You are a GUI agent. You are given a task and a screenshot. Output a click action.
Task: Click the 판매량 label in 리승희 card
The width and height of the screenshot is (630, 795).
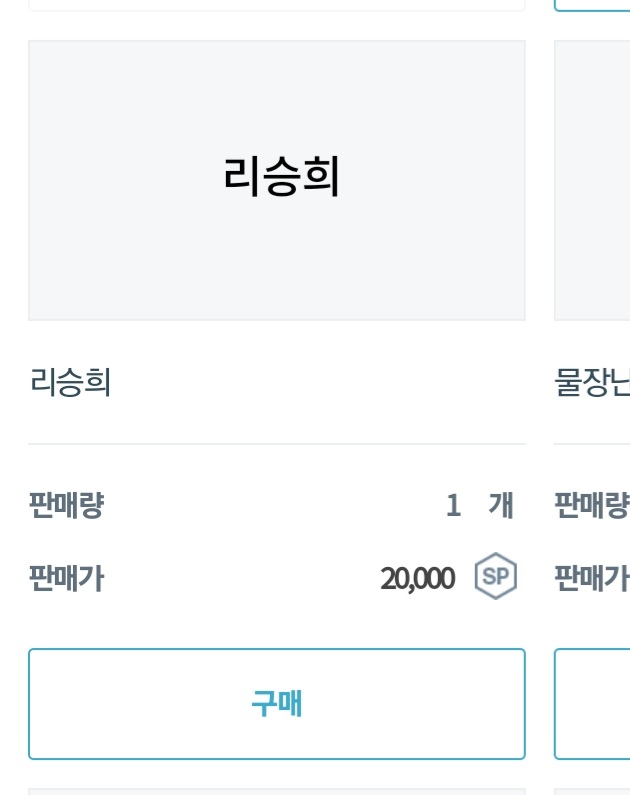66,506
